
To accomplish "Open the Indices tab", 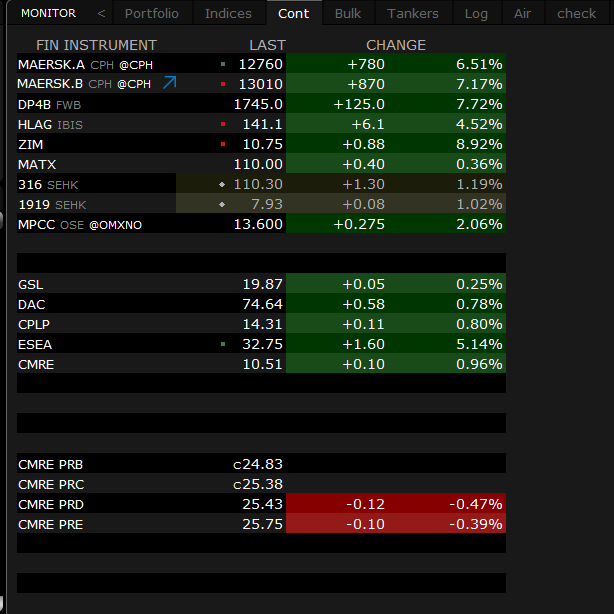I will point(228,14).
